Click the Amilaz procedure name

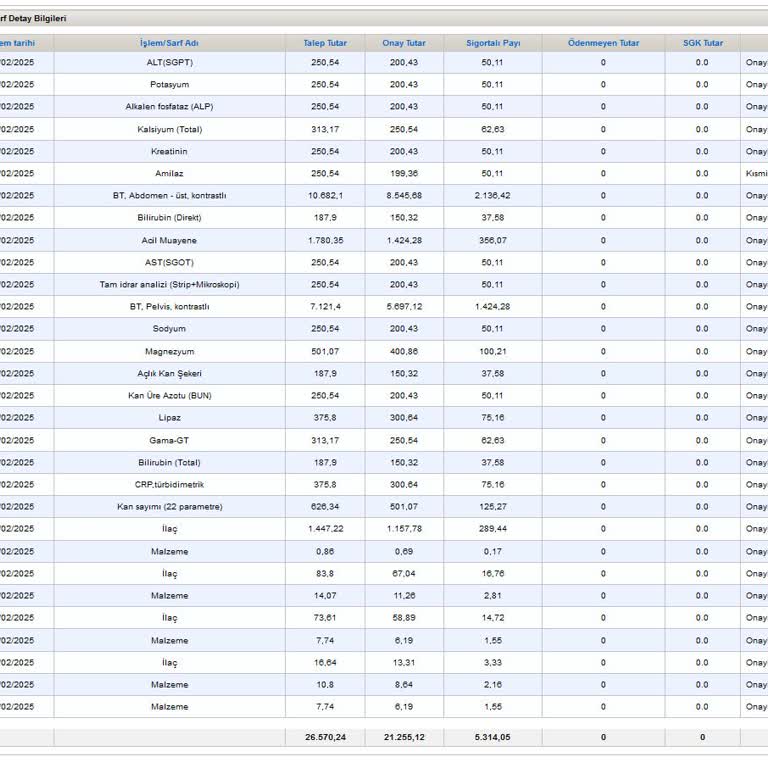[169, 174]
